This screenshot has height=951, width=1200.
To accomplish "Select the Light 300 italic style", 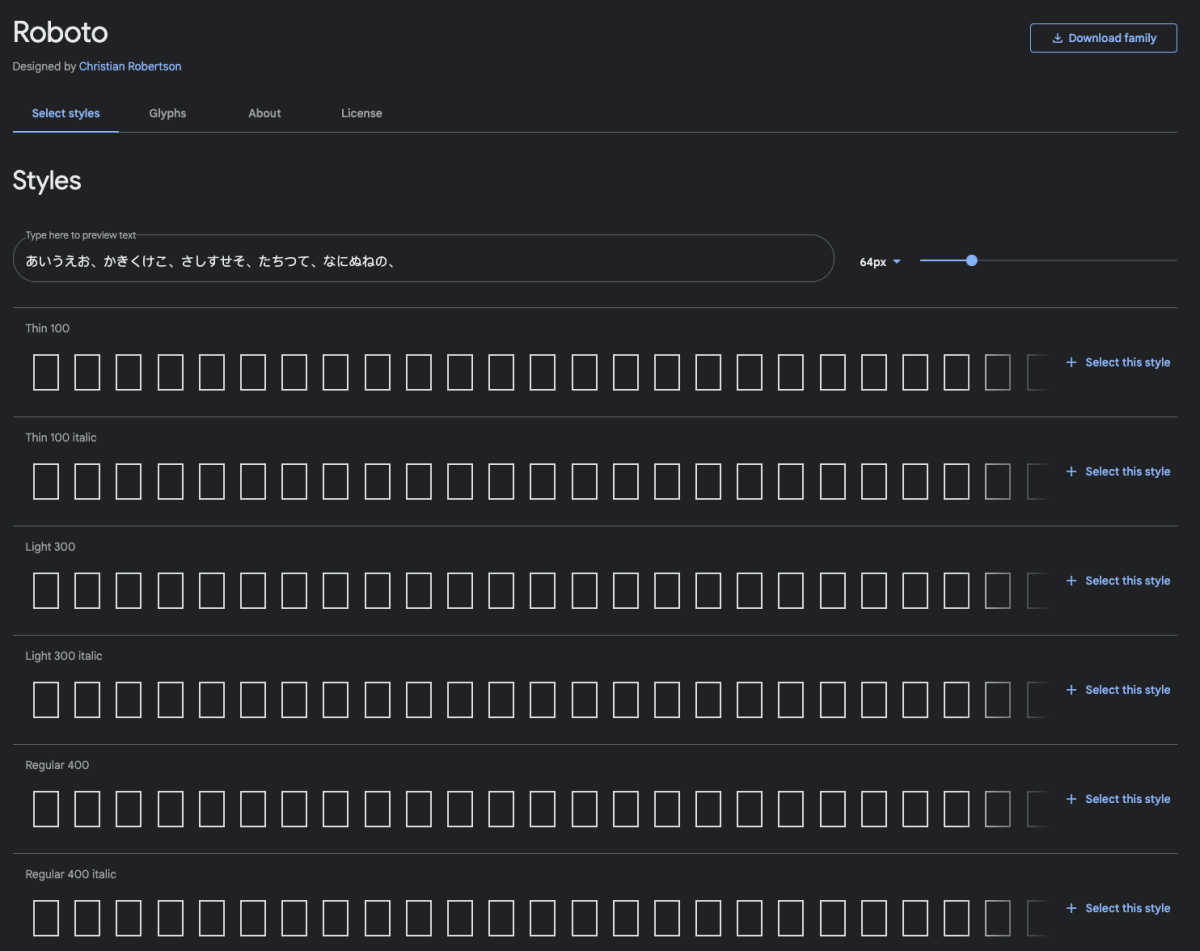I will click(x=1118, y=689).
